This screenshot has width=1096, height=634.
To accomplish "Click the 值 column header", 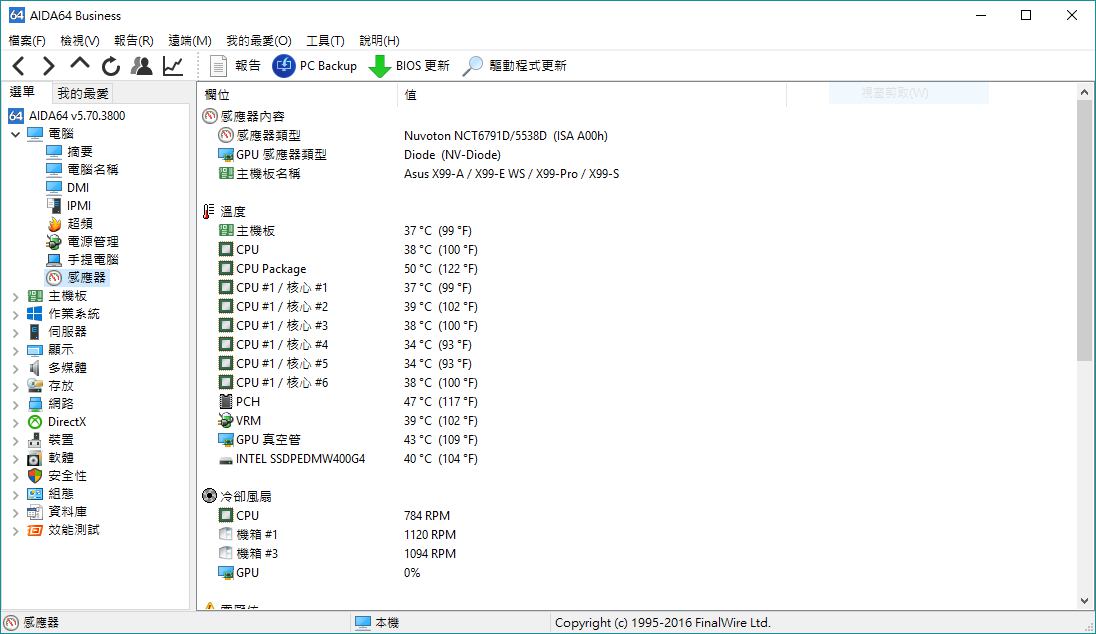I will [592, 94].
